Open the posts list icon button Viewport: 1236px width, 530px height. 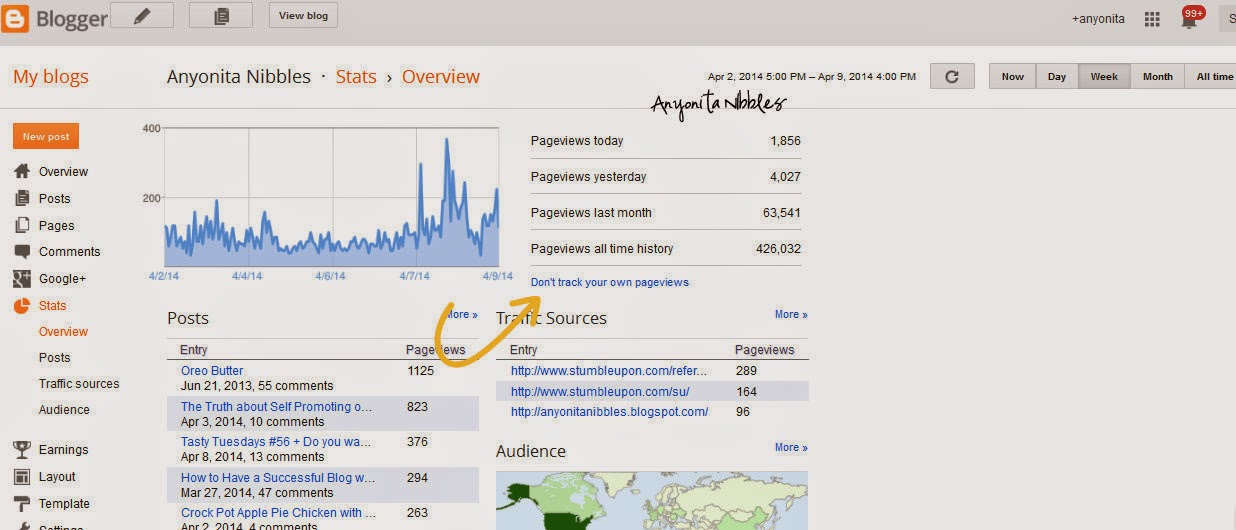tap(220, 15)
